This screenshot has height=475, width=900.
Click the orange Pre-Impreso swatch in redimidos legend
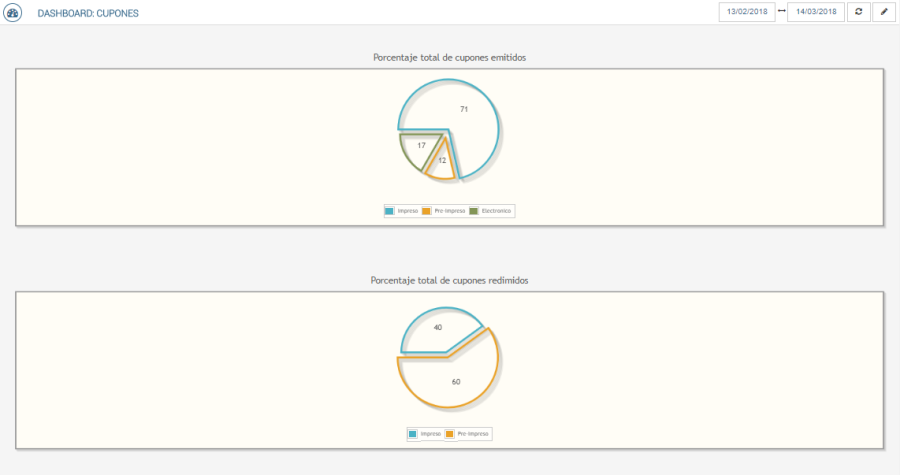pyautogui.click(x=450, y=434)
